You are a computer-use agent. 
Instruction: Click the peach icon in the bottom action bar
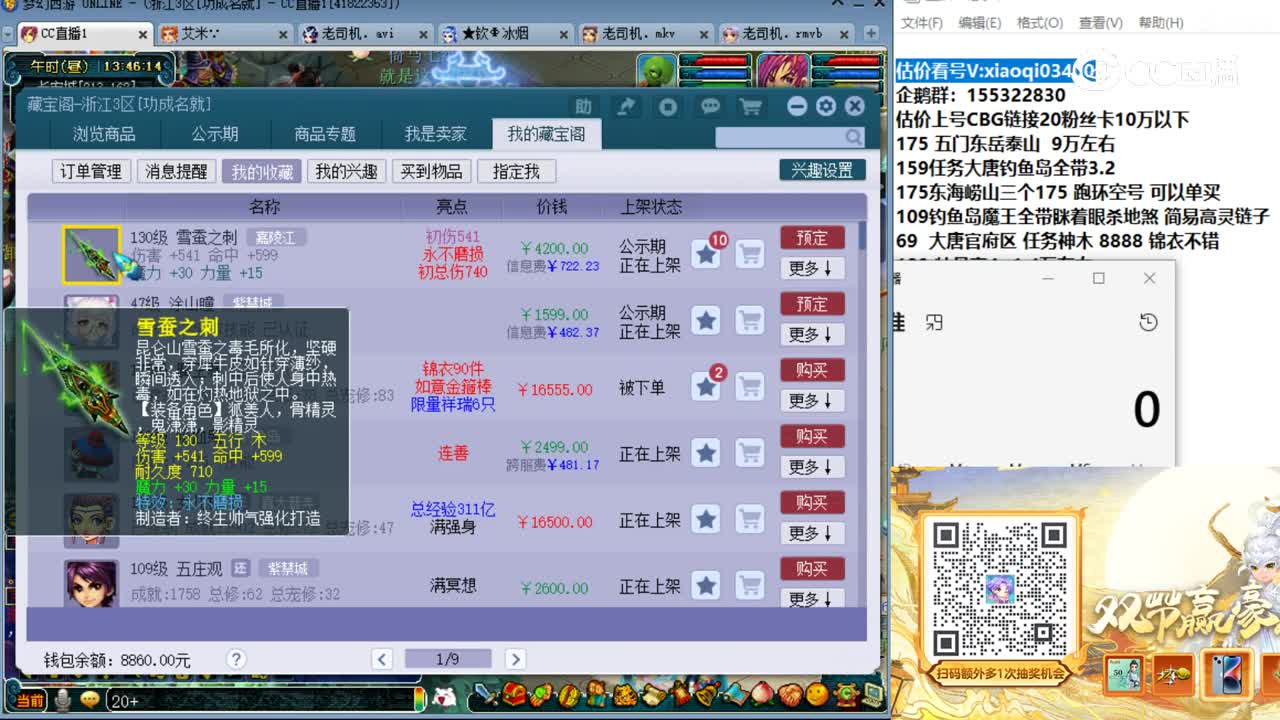click(x=762, y=693)
